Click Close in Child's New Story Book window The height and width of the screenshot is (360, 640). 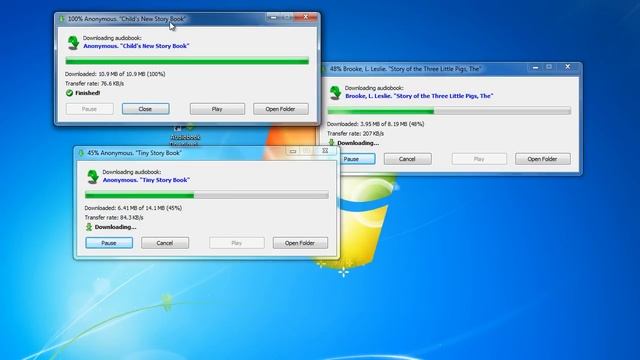(145, 109)
